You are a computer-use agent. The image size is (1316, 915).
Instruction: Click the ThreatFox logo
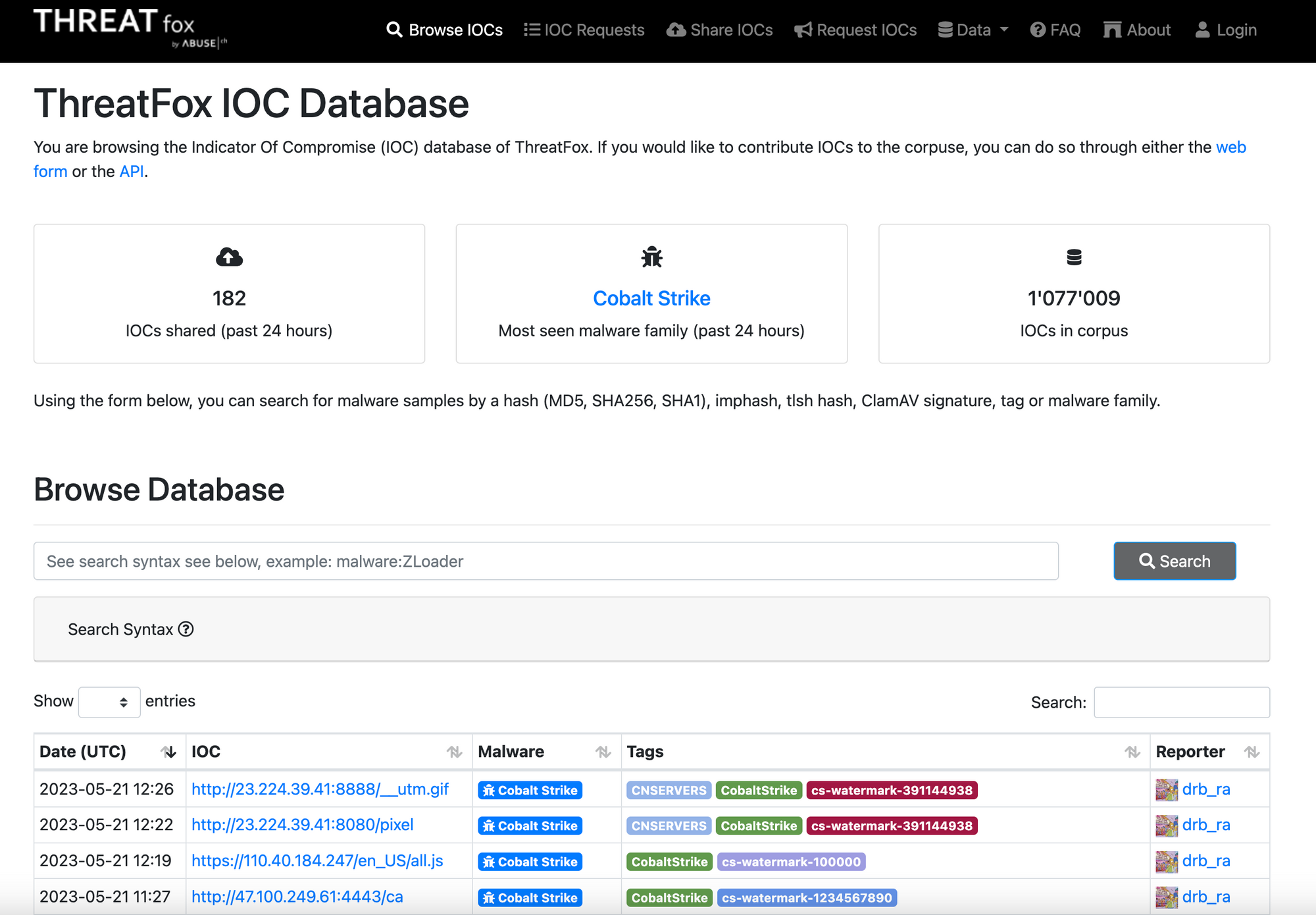(130, 29)
